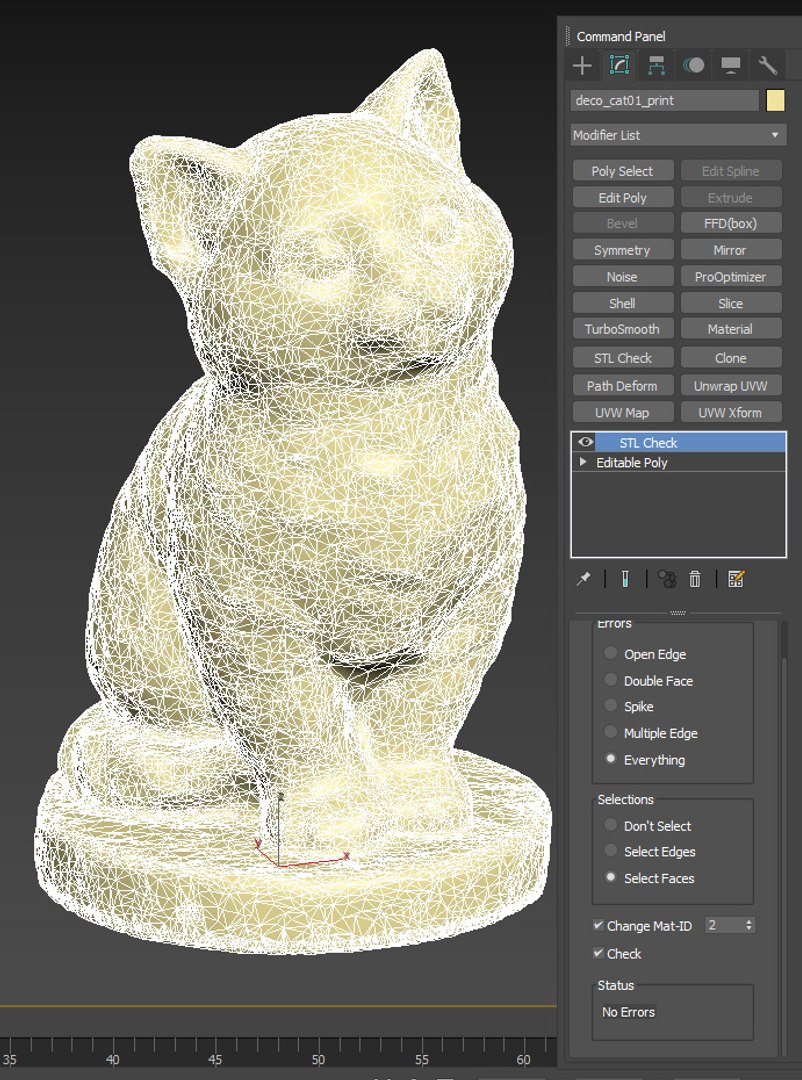Apply TurboSmooth modifier
Viewport: 802px width, 1080px height.
pyautogui.click(x=622, y=329)
